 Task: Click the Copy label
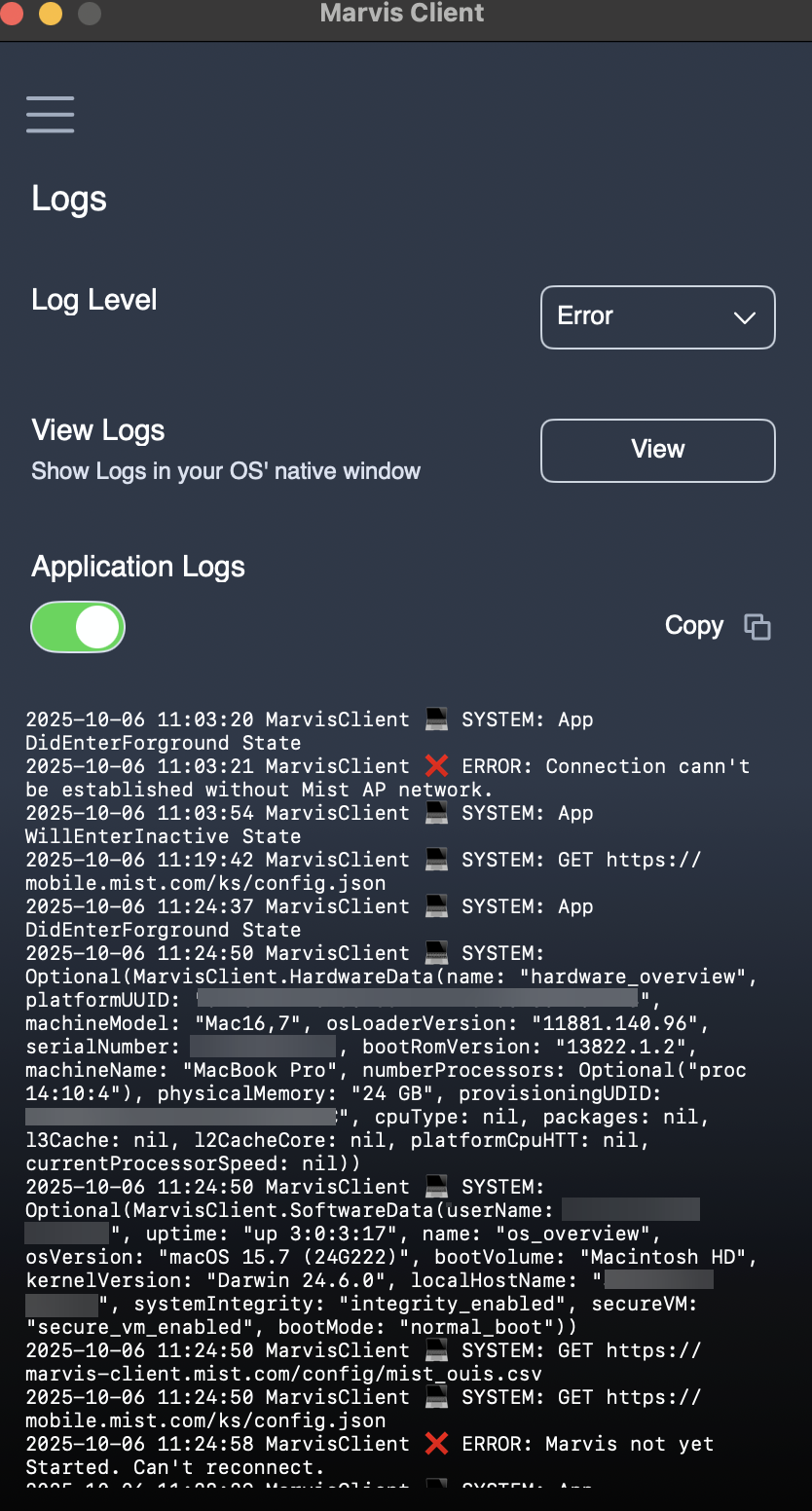pyautogui.click(x=694, y=626)
